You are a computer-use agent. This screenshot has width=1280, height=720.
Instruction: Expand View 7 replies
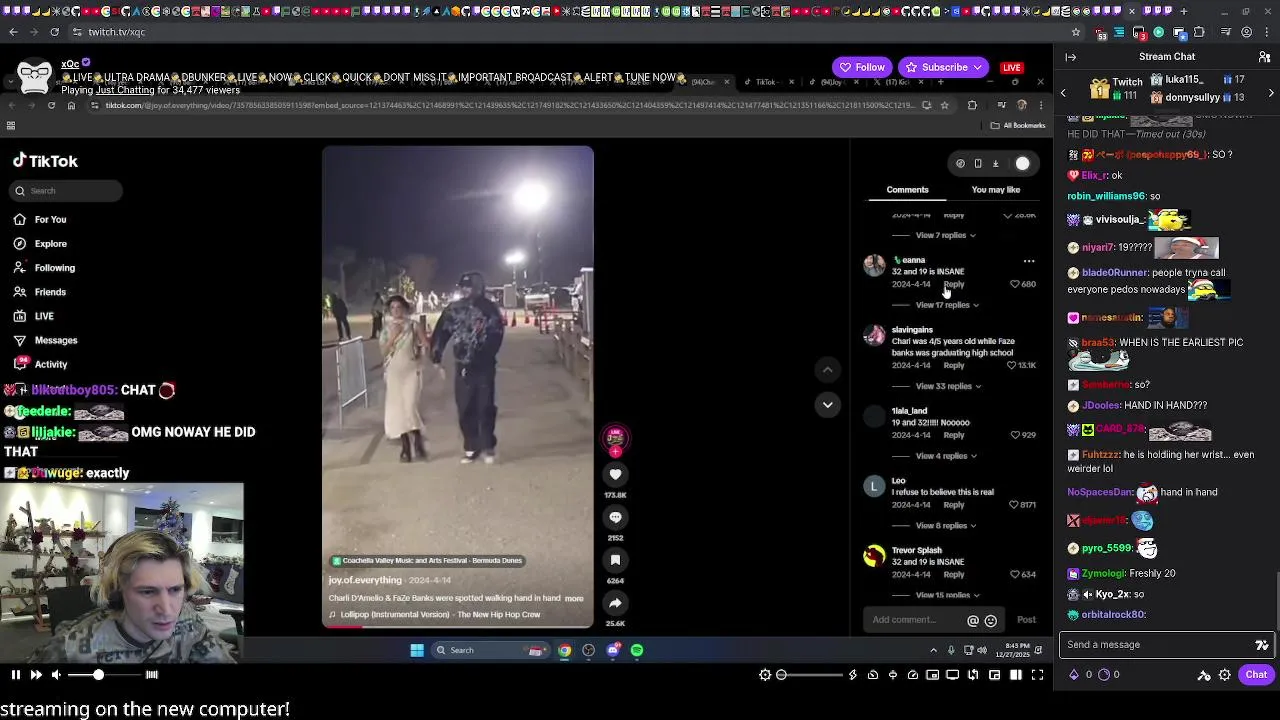pos(945,235)
